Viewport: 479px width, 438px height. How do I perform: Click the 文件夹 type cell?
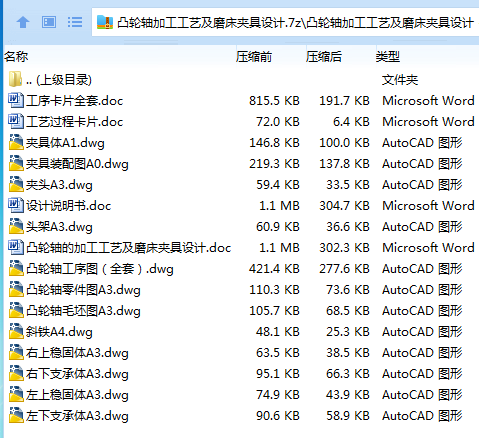(400, 80)
